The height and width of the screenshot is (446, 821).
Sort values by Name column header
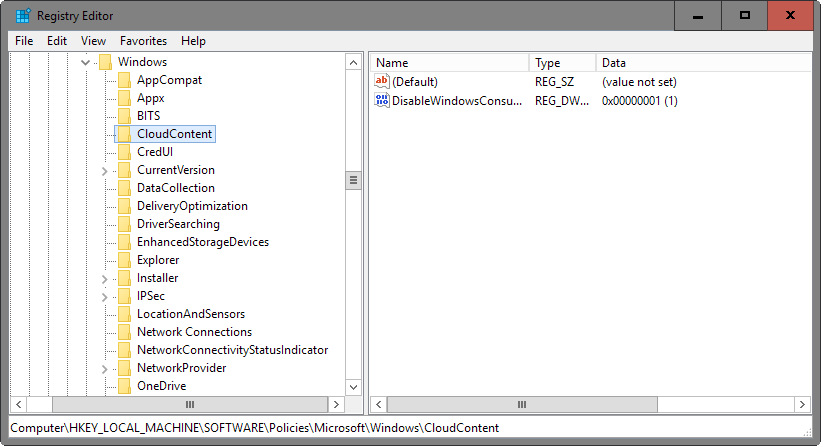coord(450,62)
